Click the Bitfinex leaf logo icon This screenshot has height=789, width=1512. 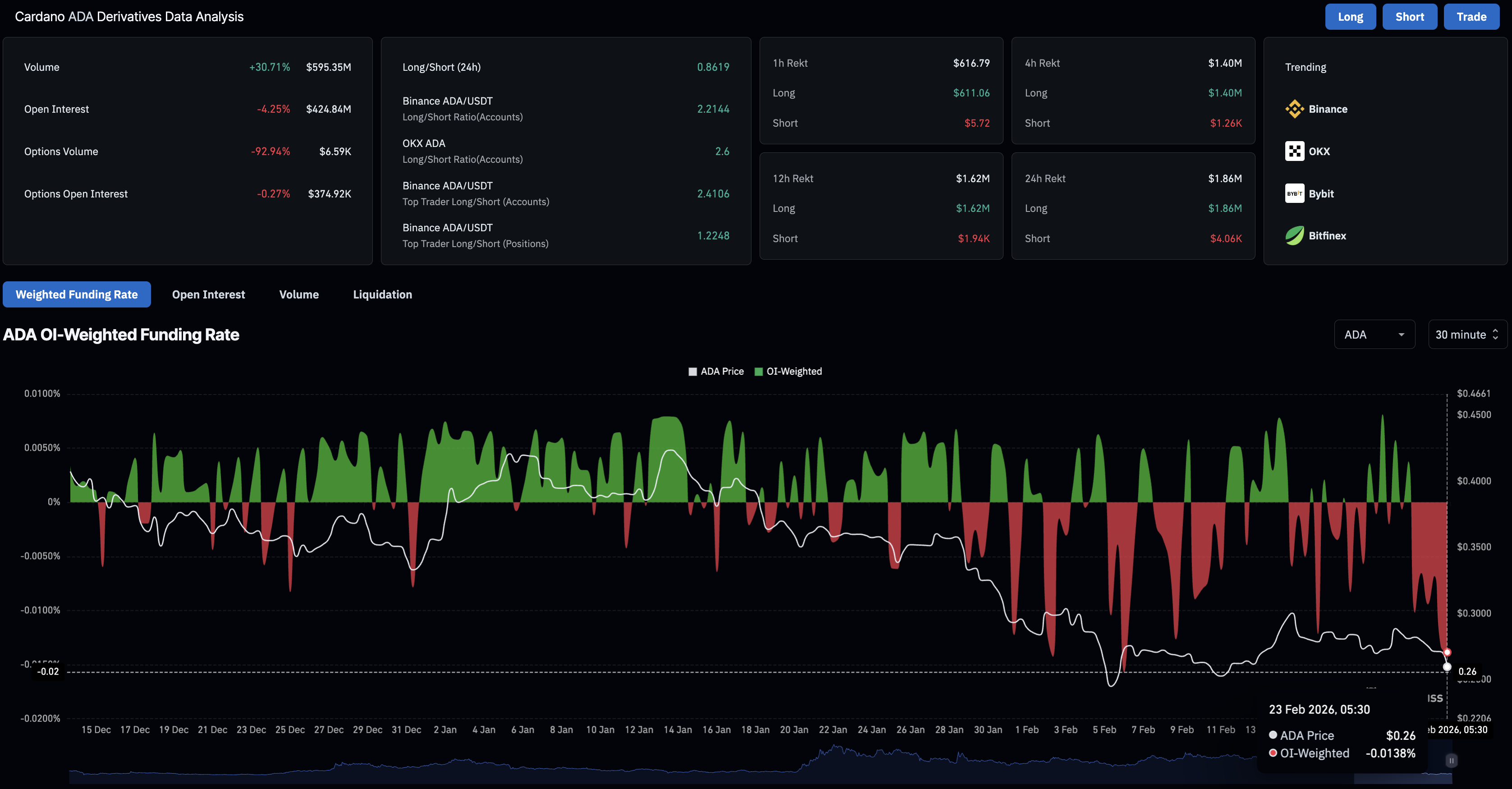tap(1294, 235)
